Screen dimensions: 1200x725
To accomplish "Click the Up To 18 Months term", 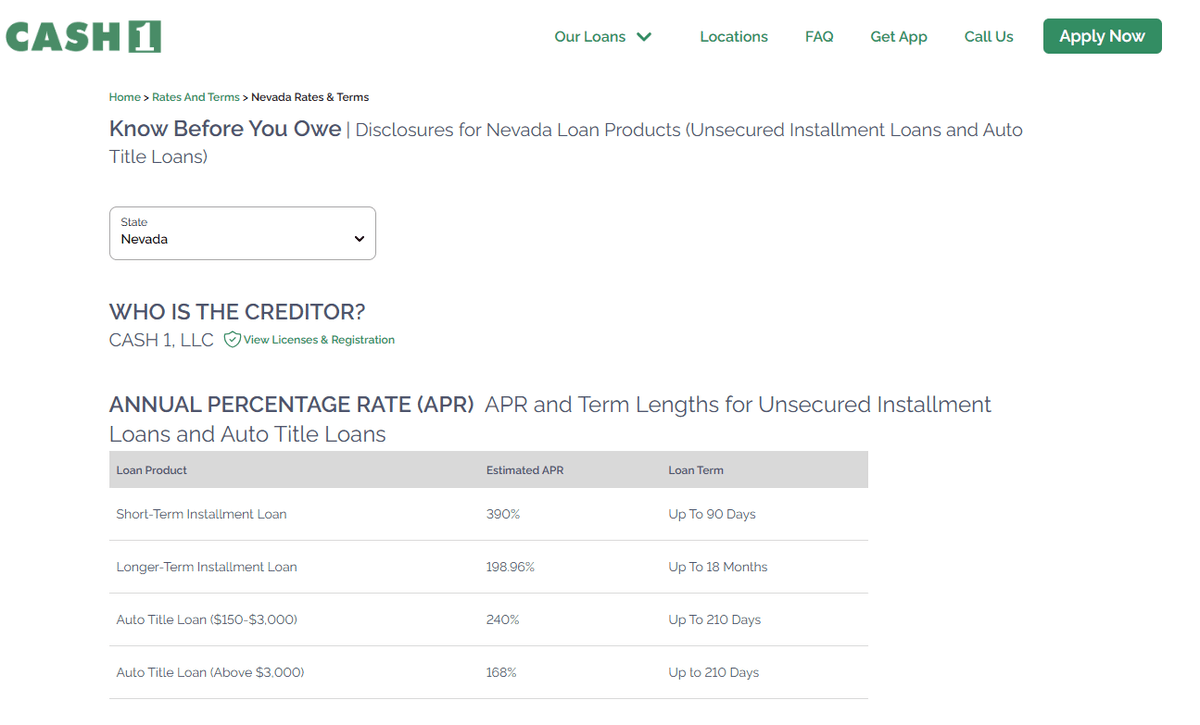I will [x=718, y=567].
